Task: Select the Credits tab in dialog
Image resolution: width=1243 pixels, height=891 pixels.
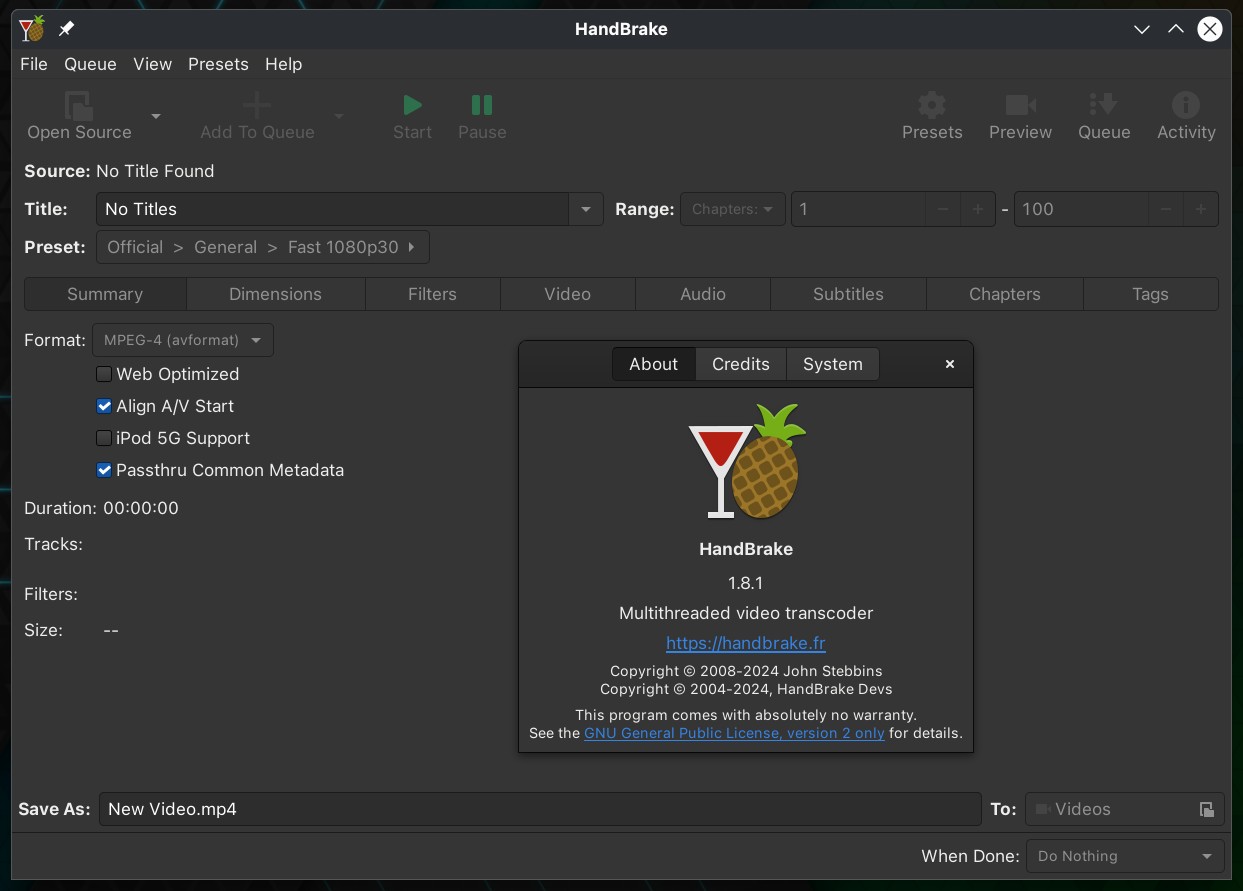Action: (741, 364)
